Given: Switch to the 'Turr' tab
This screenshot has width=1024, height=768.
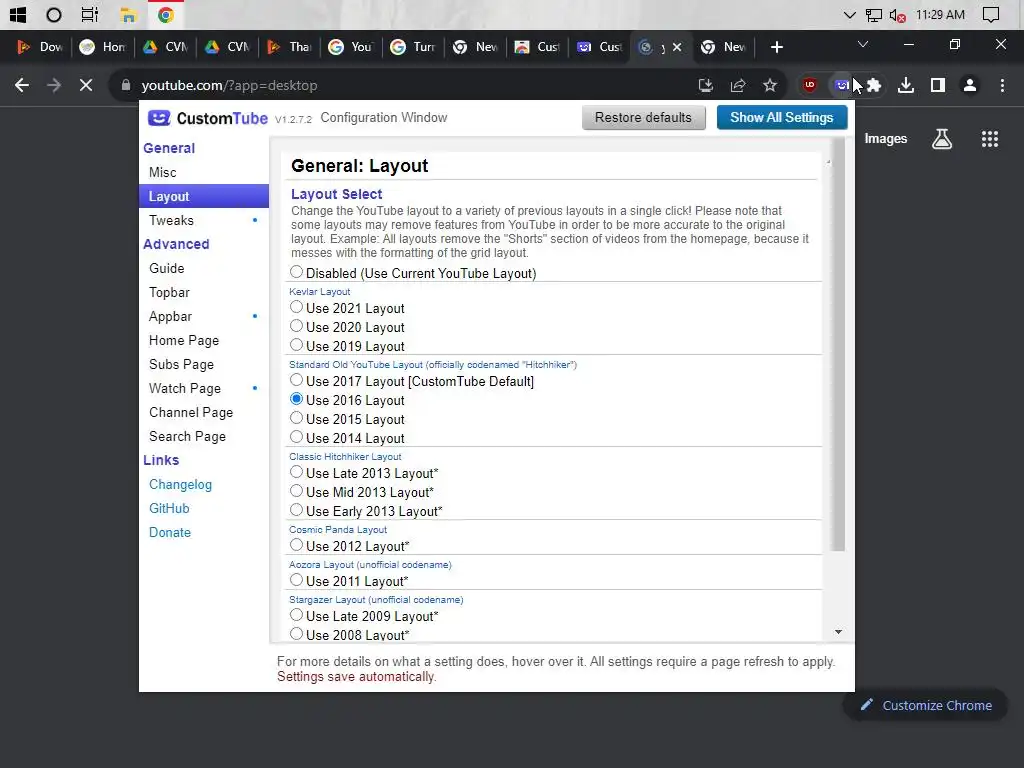Looking at the screenshot, I should (414, 47).
